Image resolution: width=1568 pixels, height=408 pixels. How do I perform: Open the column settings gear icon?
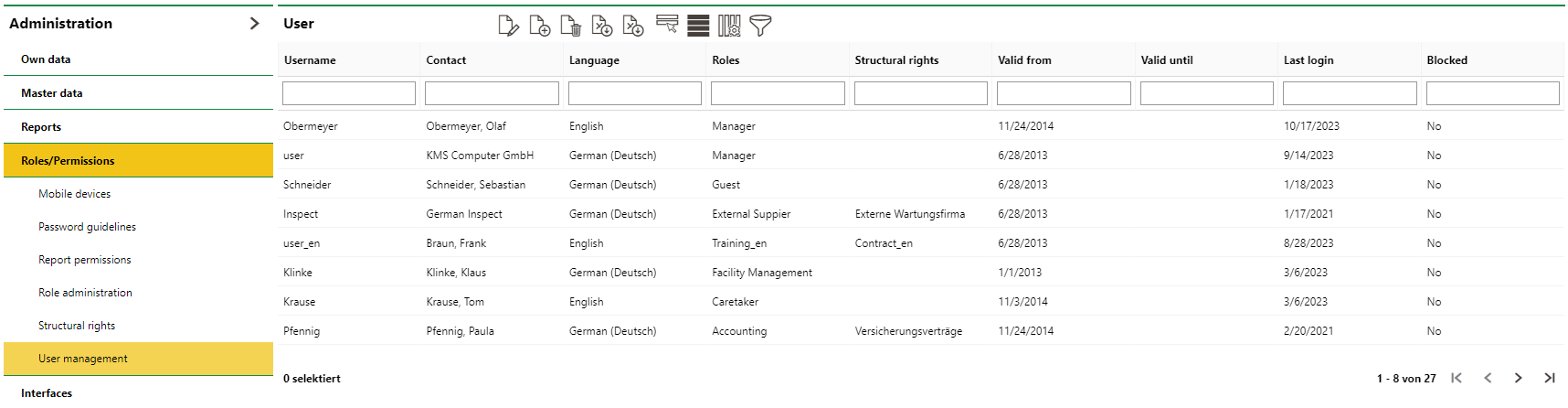pos(729,26)
